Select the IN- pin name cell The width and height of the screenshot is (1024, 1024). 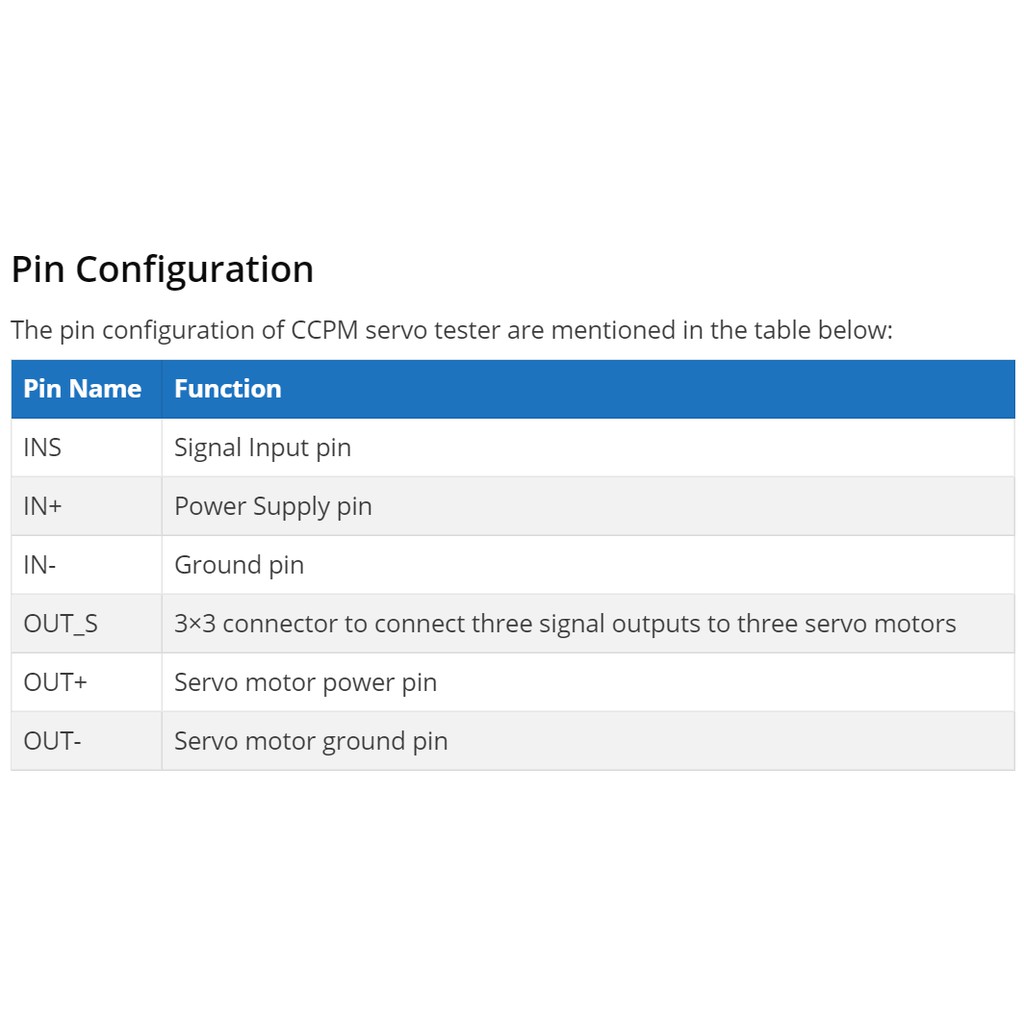coord(86,565)
